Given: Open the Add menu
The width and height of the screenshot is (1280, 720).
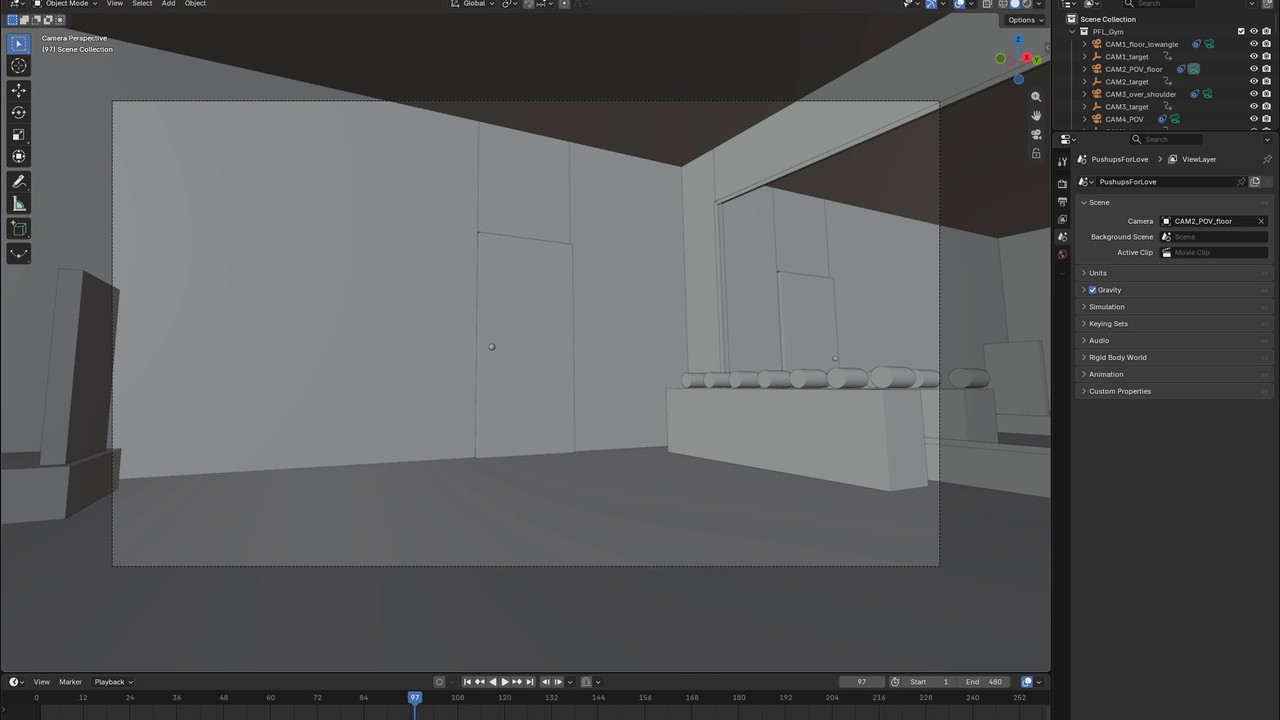Looking at the screenshot, I should (x=168, y=4).
